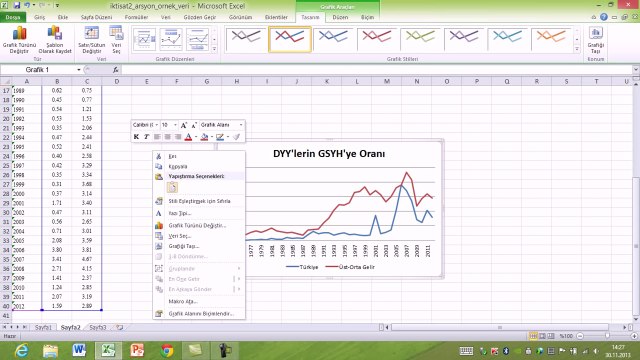Click the format painter brush icon
Viewport: 640px width, 360px height.
(236, 137)
